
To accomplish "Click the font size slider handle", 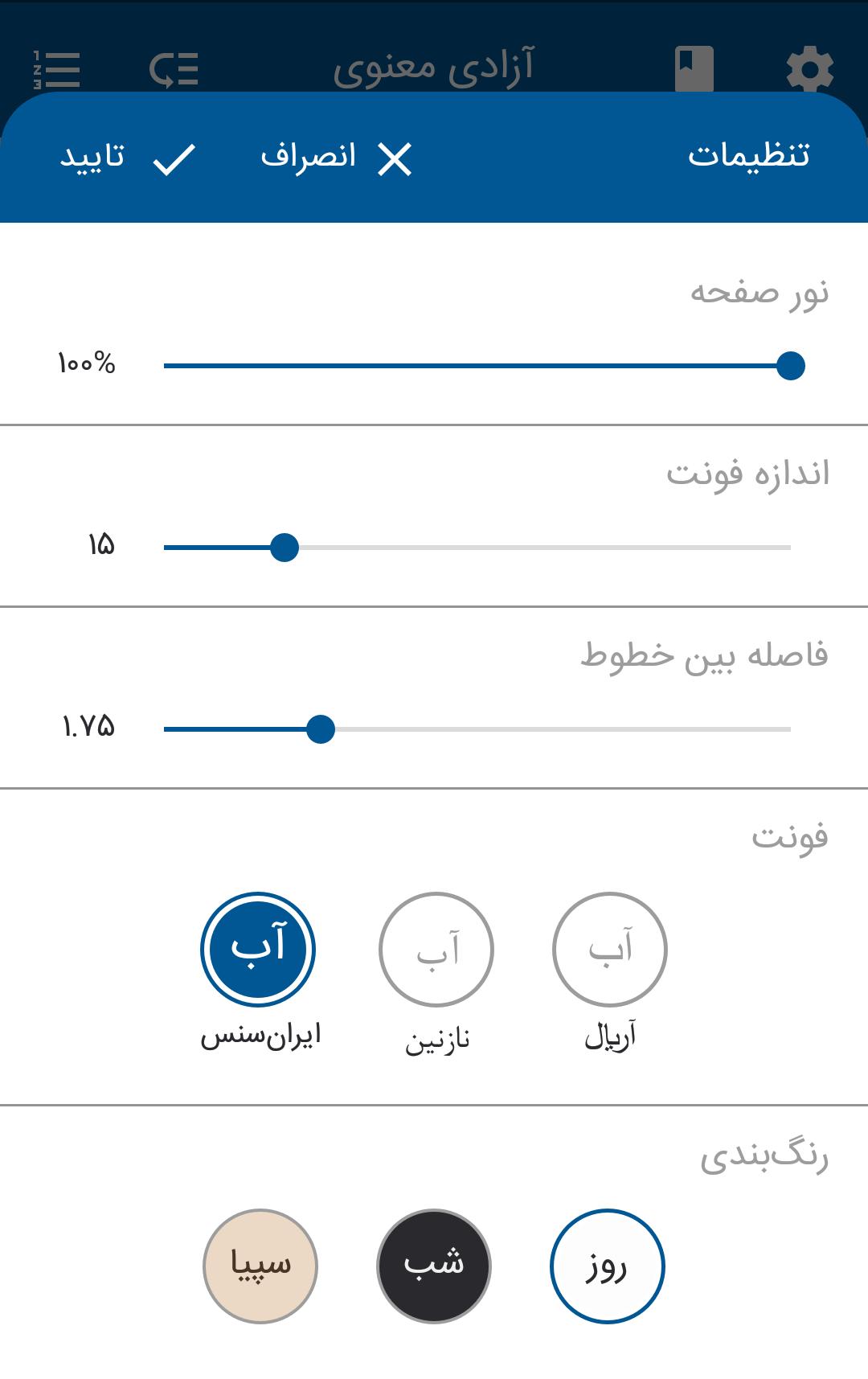I will [x=285, y=548].
